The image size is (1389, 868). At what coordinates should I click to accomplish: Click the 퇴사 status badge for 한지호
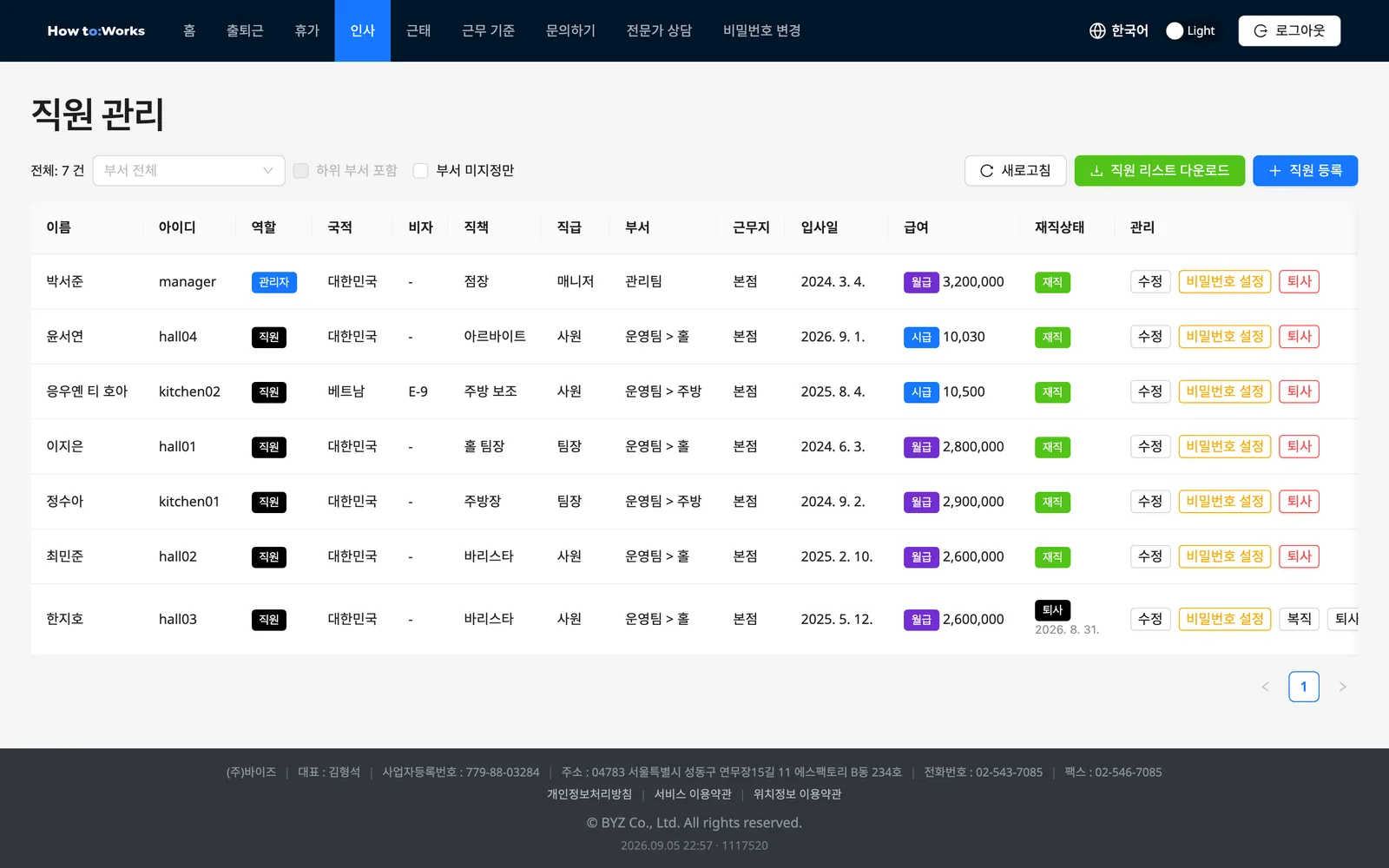pyautogui.click(x=1053, y=610)
